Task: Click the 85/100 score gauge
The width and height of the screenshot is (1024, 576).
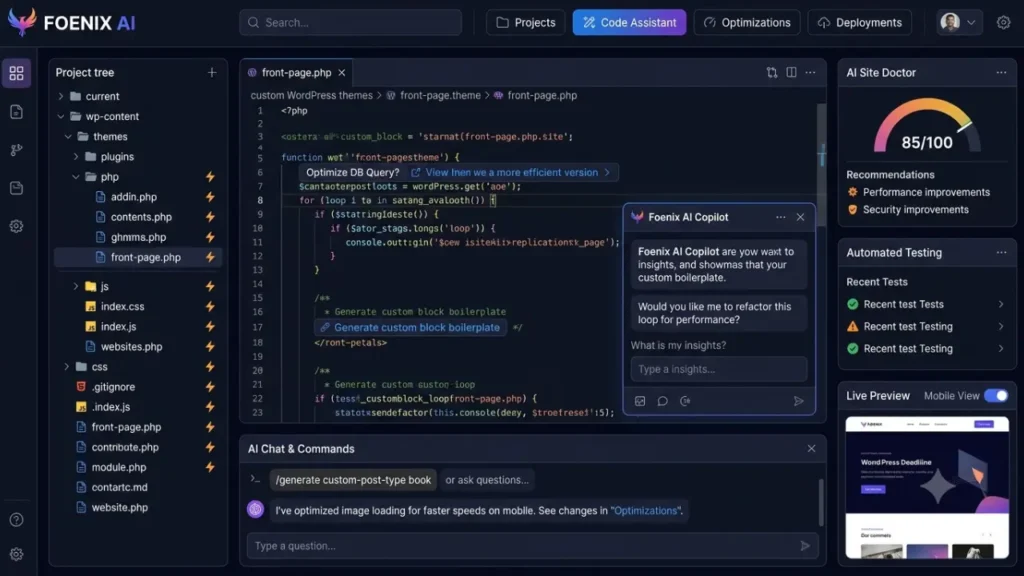Action: tap(927, 127)
